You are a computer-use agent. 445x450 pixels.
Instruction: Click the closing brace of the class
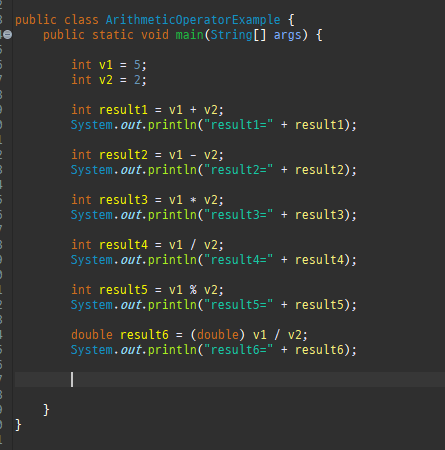click(x=18, y=425)
